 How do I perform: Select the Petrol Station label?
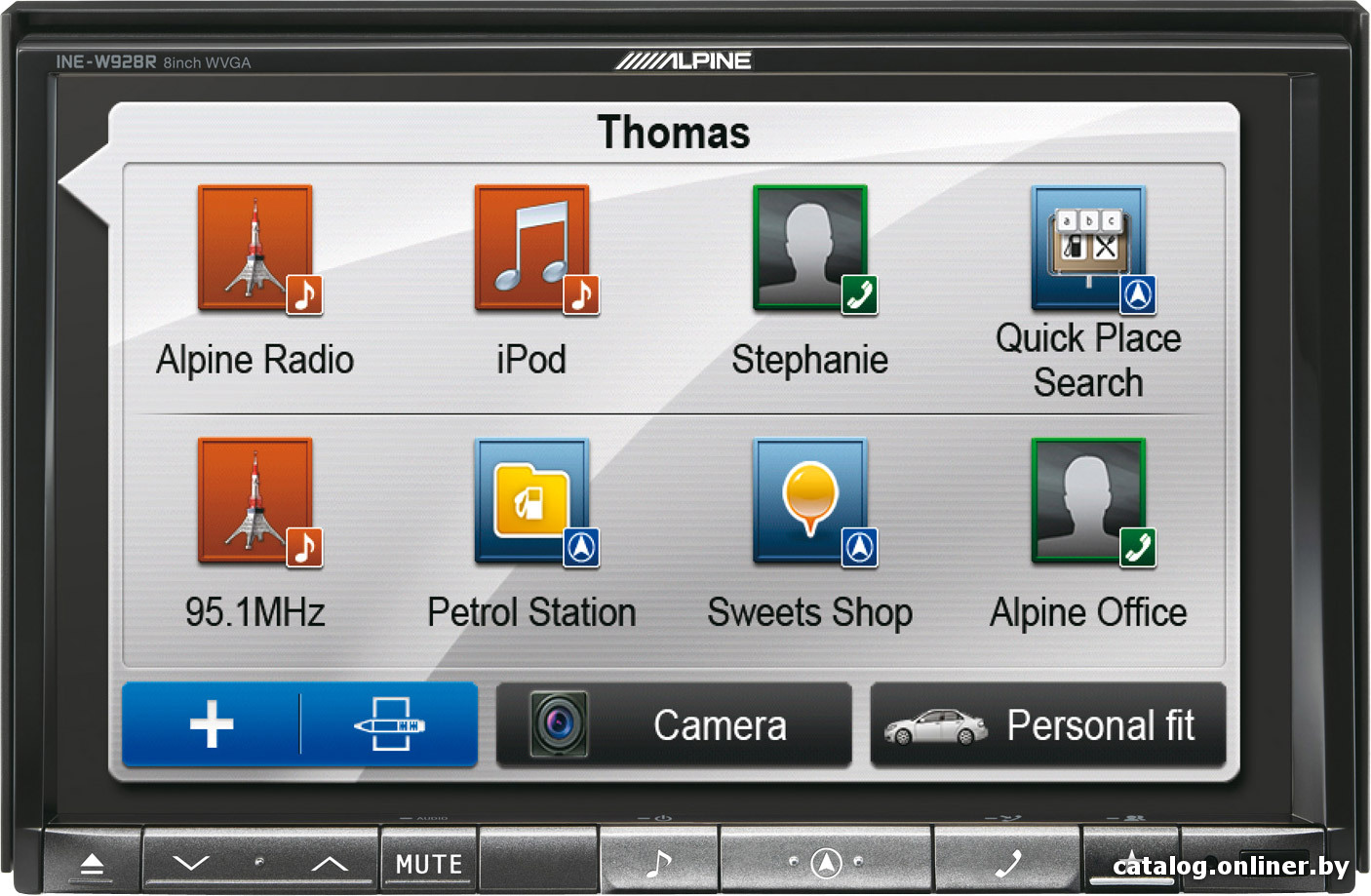pyautogui.click(x=531, y=612)
